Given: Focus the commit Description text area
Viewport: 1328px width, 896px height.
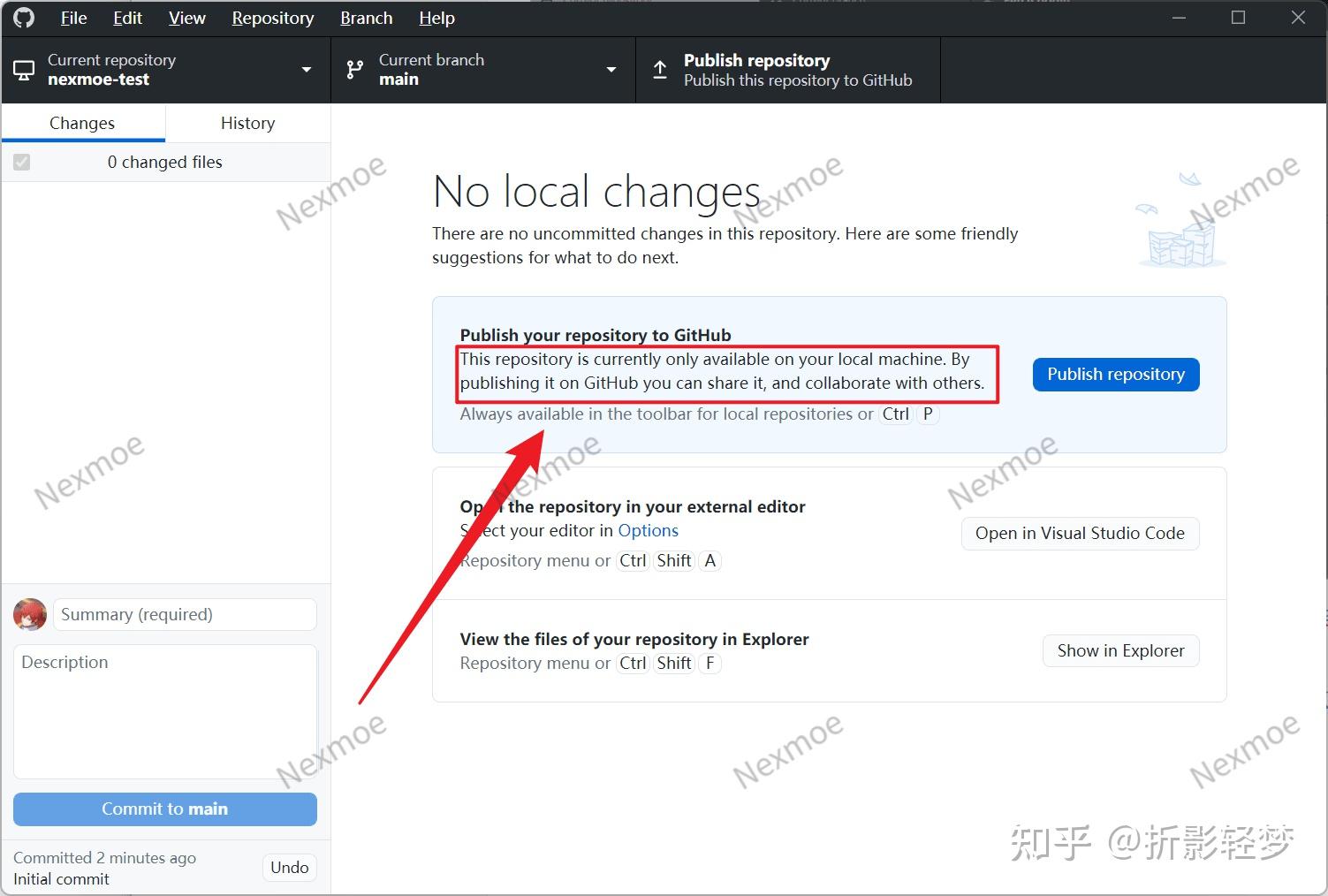Looking at the screenshot, I should point(165,711).
